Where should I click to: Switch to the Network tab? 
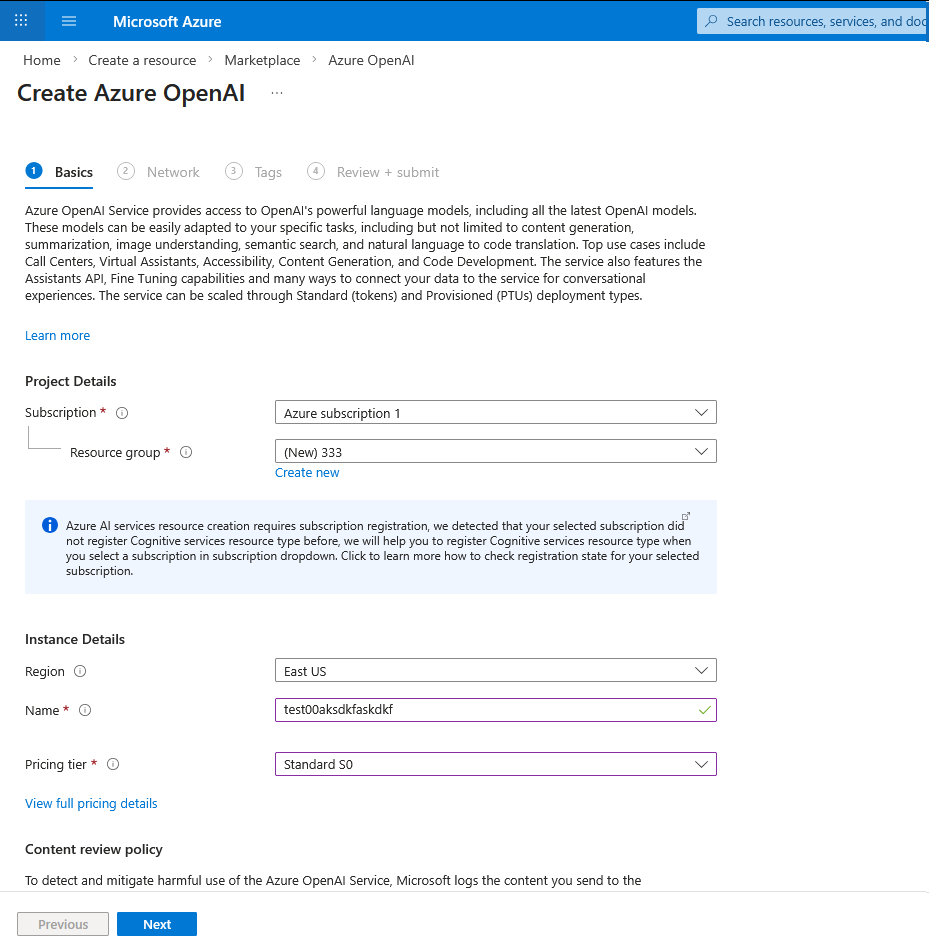[172, 172]
